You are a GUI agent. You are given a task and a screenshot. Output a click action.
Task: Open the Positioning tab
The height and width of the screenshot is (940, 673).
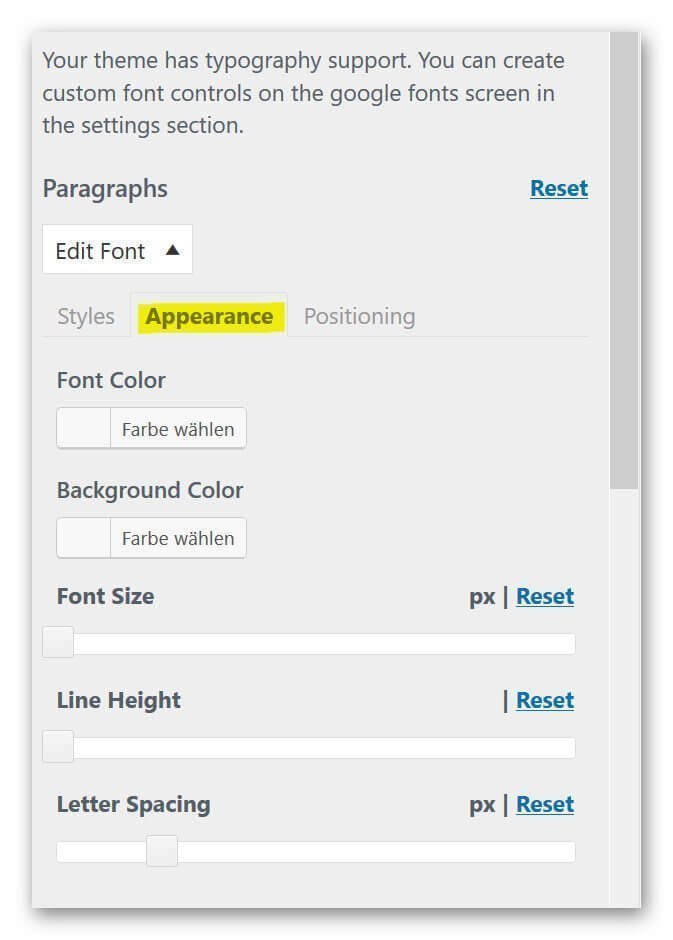[359, 316]
